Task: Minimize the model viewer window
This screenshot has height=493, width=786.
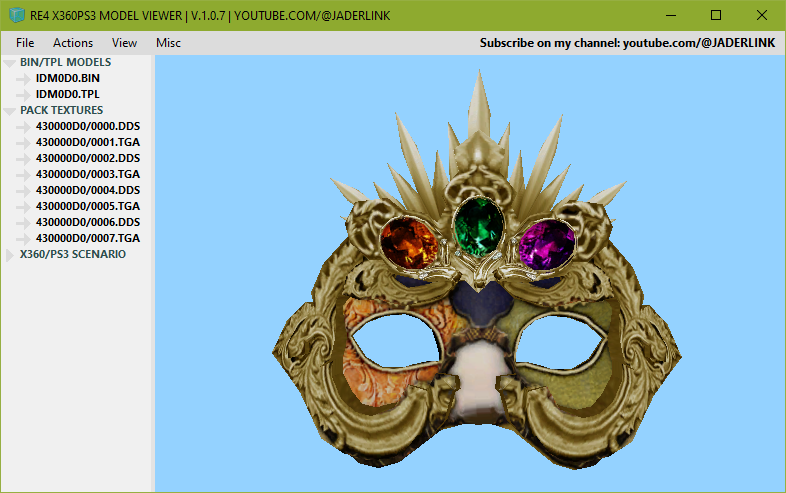Action: pos(671,16)
